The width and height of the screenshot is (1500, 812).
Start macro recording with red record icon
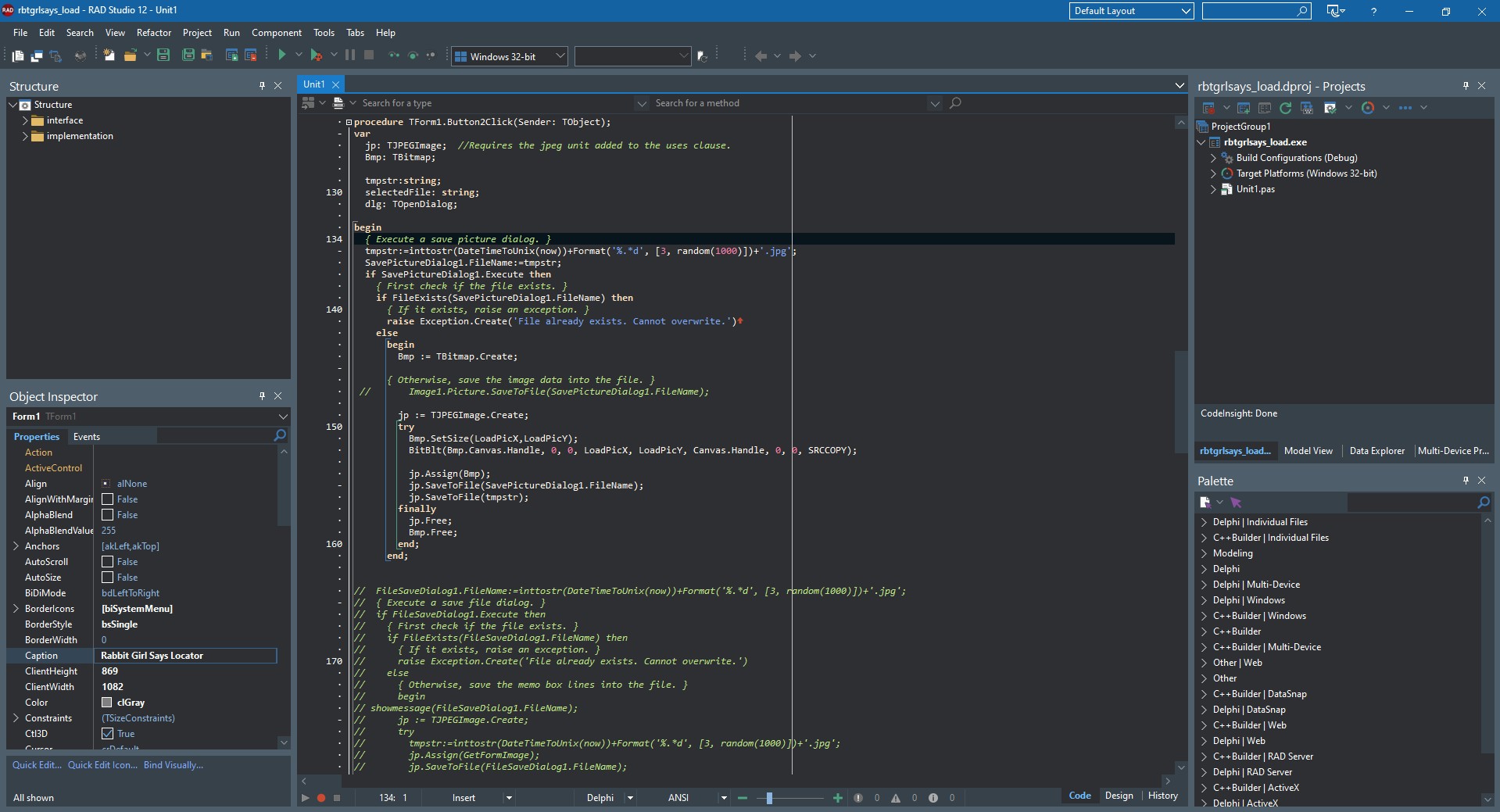pos(320,798)
